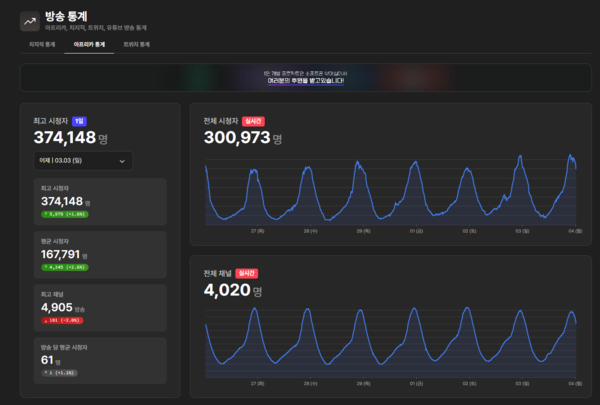Select the 평균 시청자 167,791 stat card
This screenshot has width=600, height=405.
(99, 254)
